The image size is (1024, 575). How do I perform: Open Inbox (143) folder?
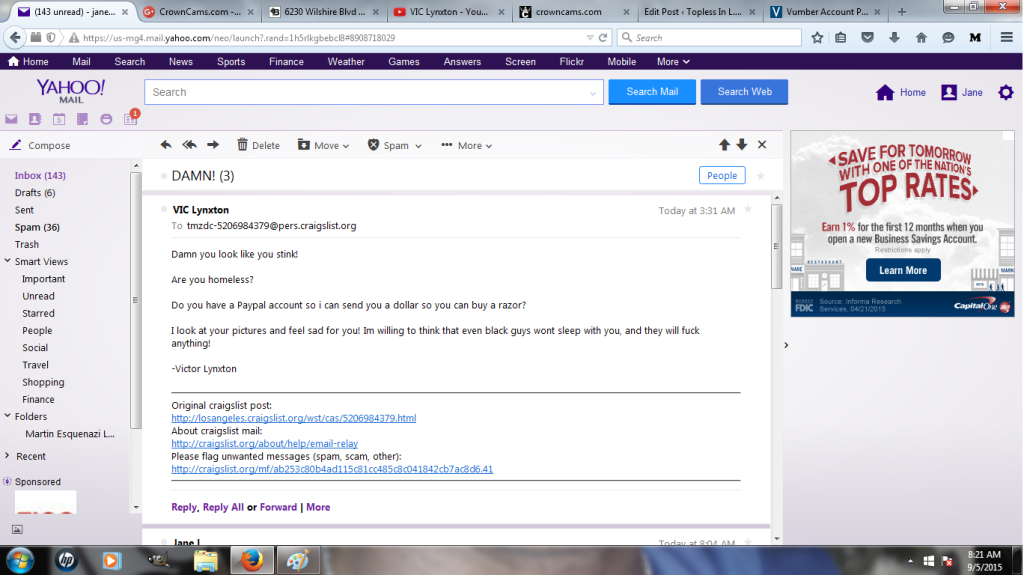[x=40, y=175]
